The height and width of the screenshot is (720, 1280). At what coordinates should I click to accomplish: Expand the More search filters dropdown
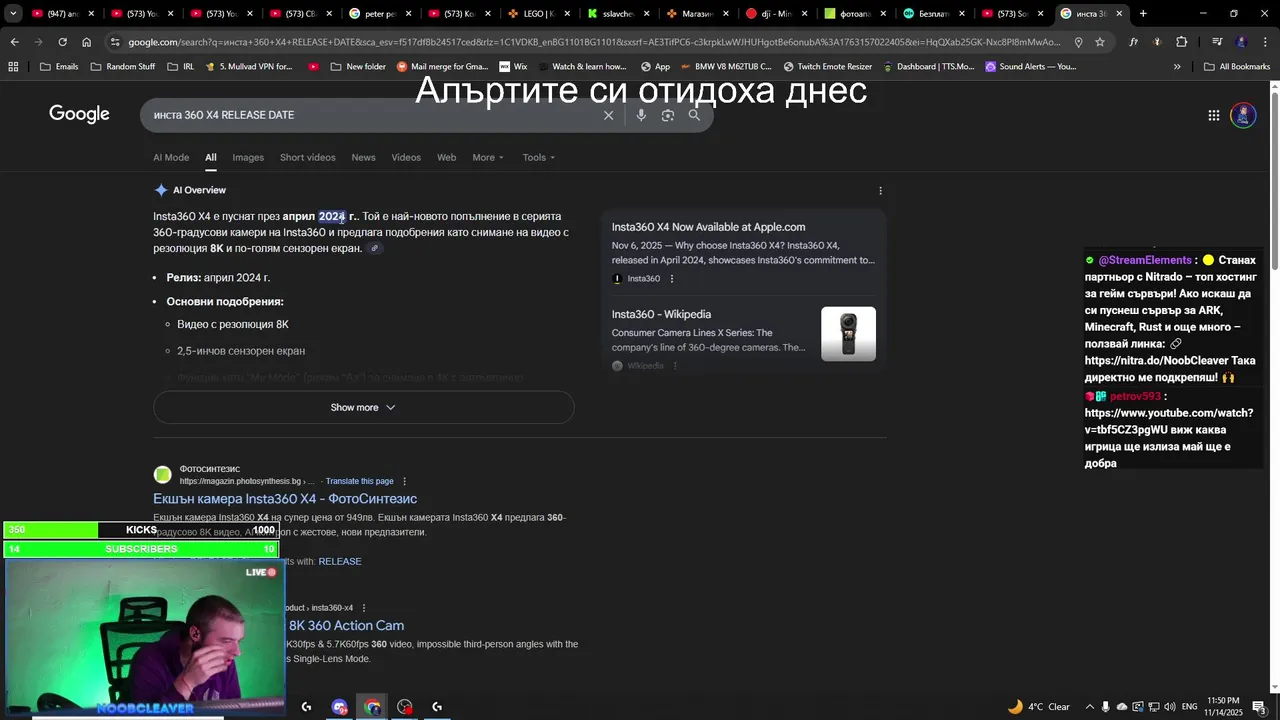(x=488, y=157)
